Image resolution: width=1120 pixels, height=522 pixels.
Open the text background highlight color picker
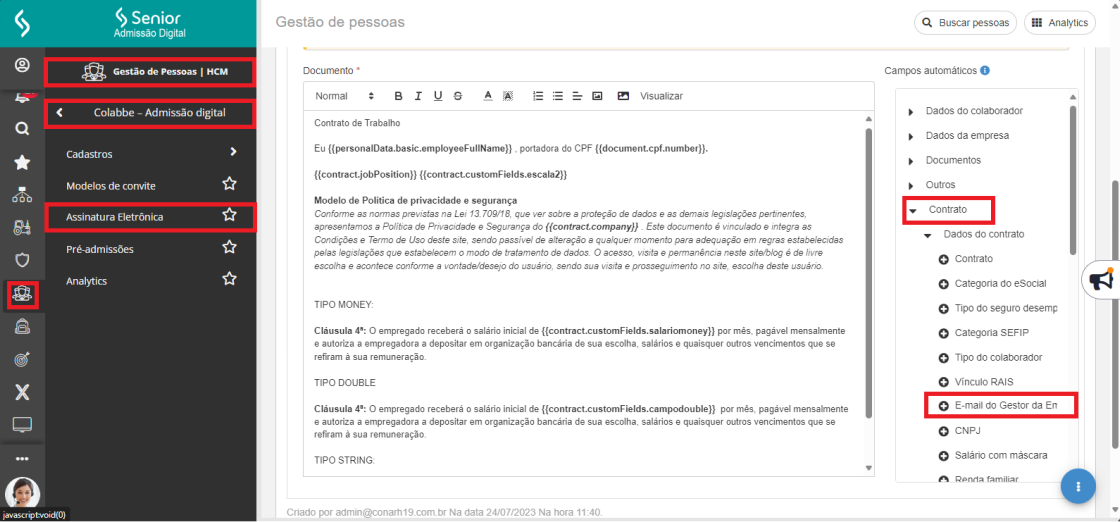tap(508, 96)
